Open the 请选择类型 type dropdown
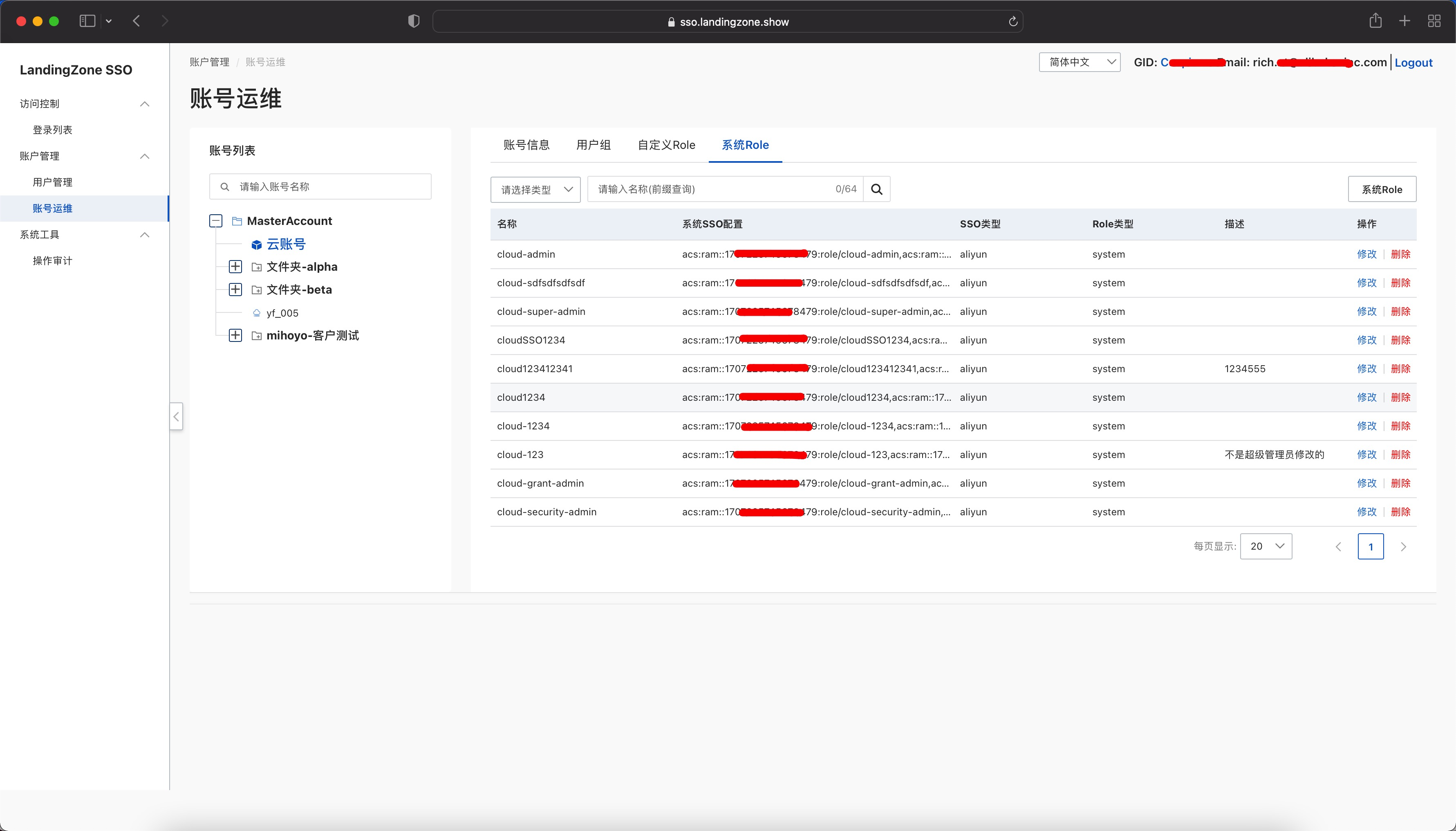This screenshot has width=1456, height=831. [535, 189]
